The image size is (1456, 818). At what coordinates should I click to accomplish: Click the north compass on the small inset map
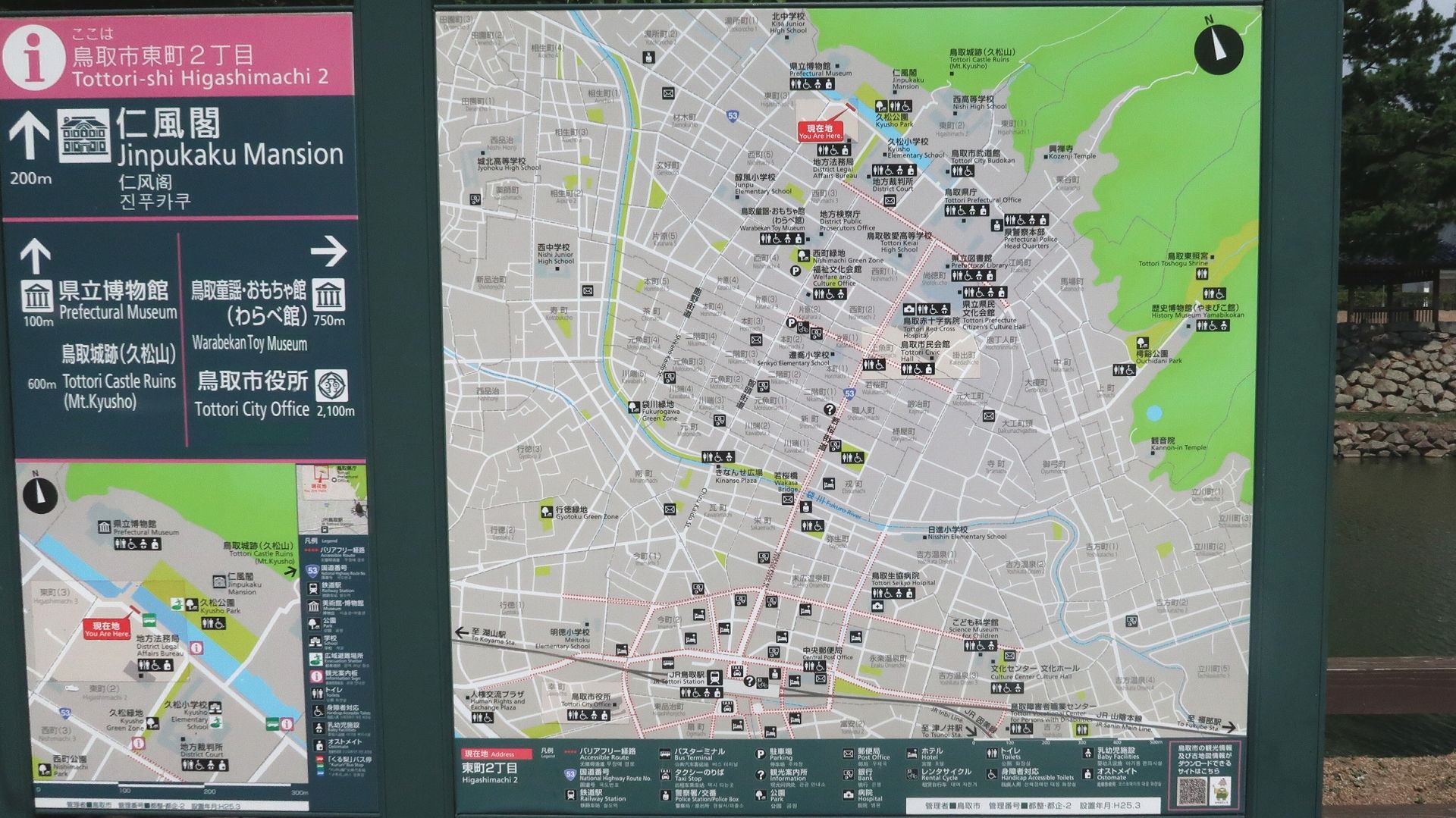[39, 494]
